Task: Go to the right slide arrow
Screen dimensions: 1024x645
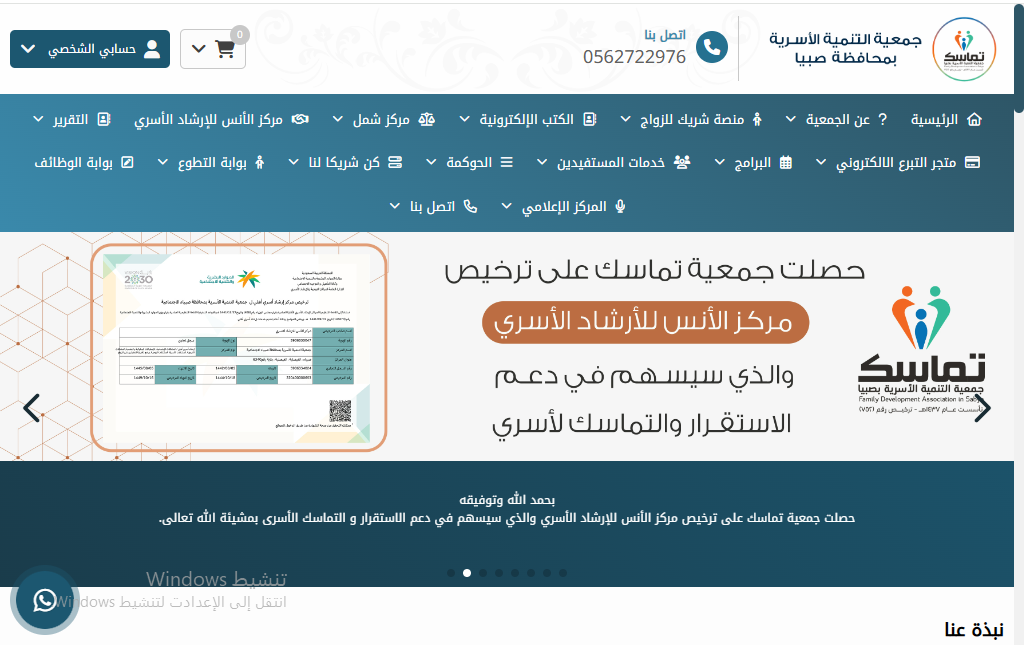Action: 982,409
